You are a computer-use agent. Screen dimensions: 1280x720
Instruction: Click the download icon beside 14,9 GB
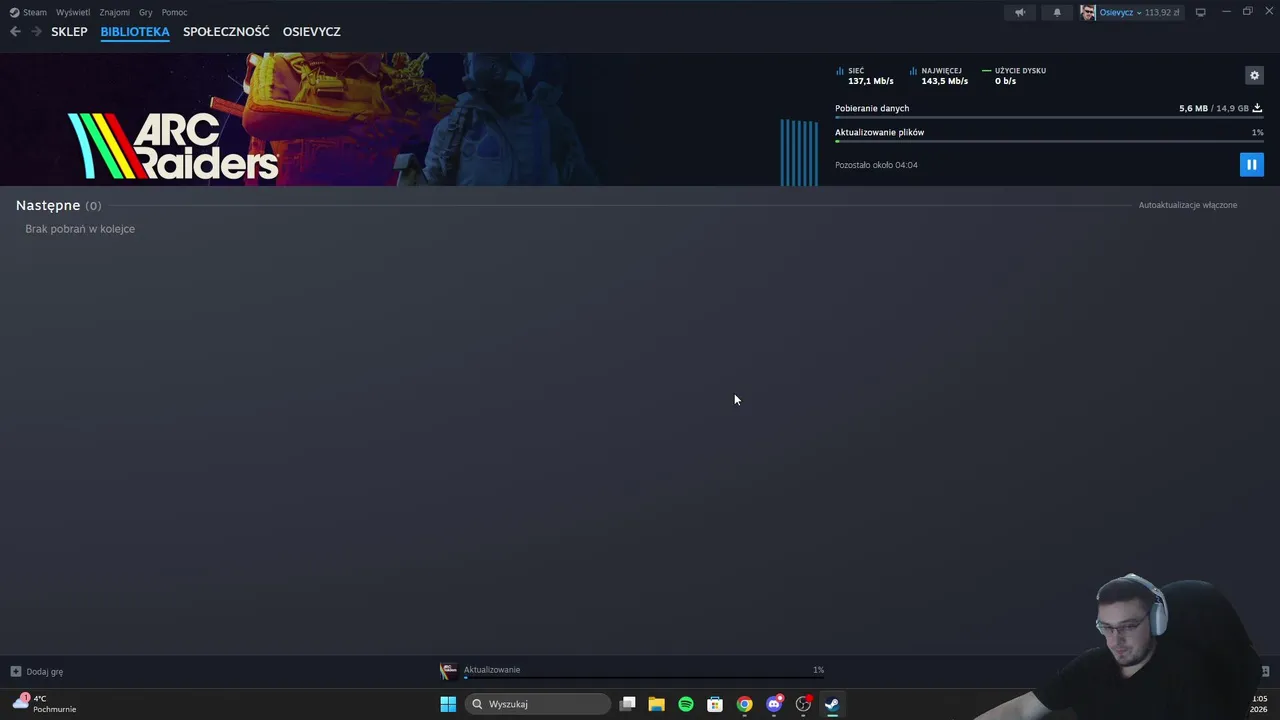[1257, 108]
